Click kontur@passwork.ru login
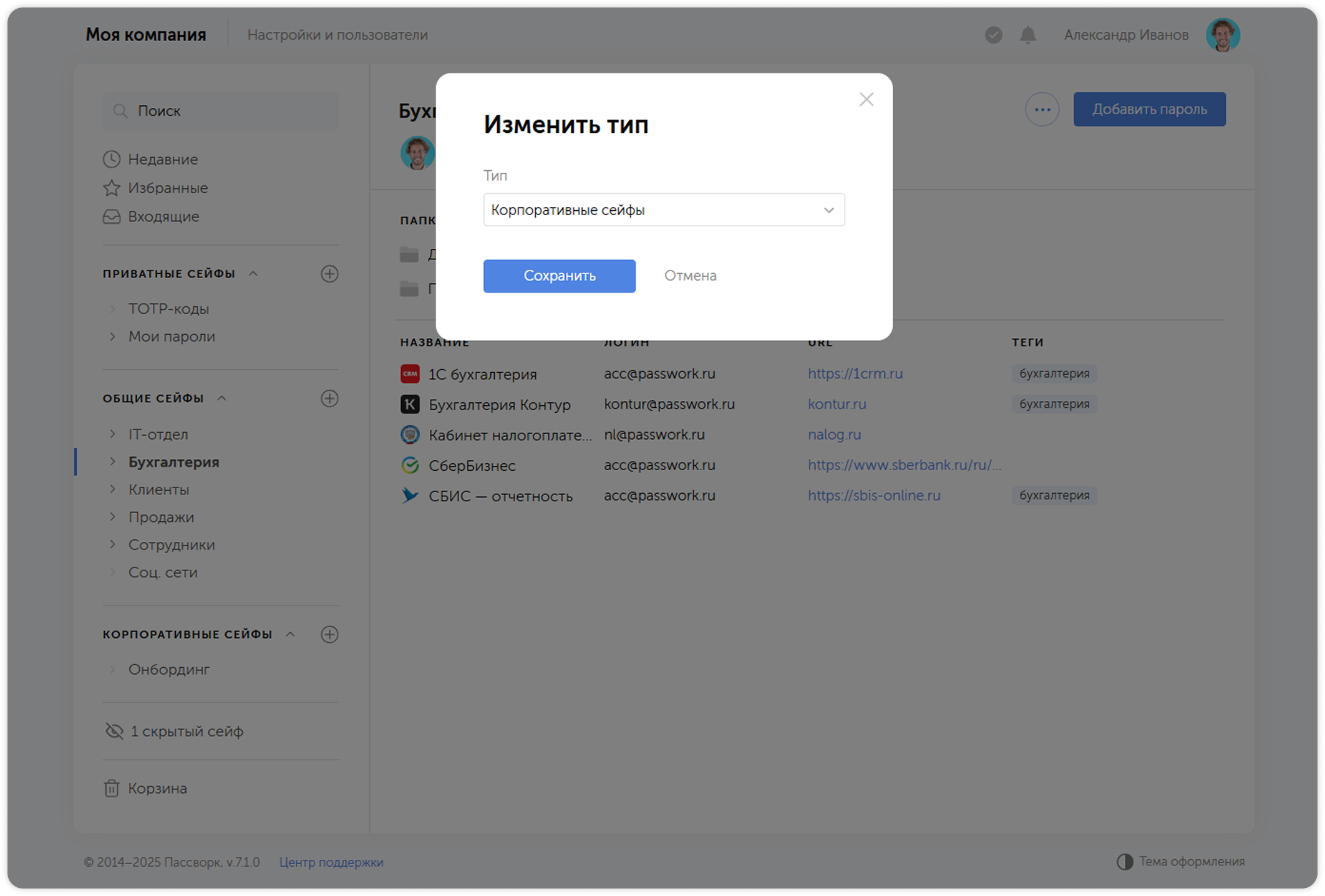The image size is (1325, 896). [669, 404]
